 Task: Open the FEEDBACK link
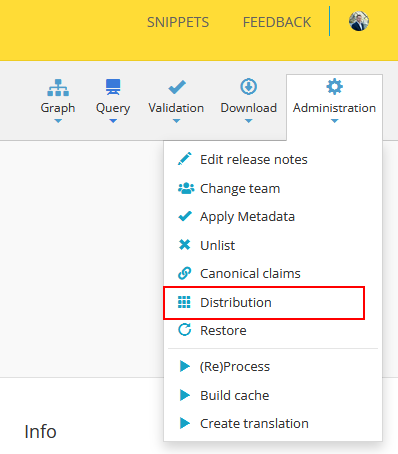coord(277,22)
